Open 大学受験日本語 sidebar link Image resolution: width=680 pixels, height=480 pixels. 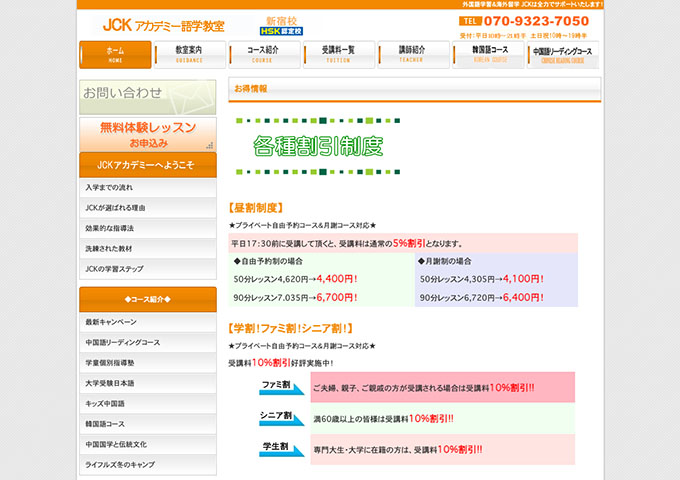point(148,383)
